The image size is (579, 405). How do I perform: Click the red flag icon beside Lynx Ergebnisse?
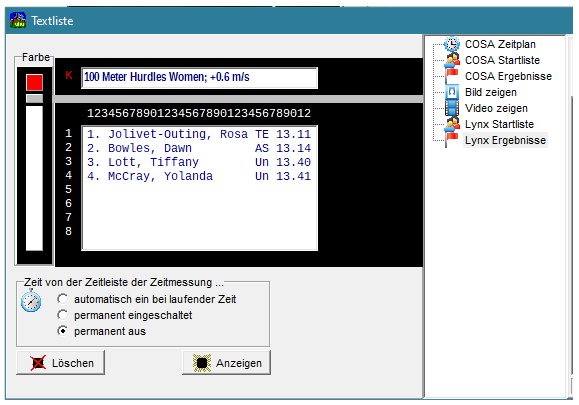tap(452, 140)
